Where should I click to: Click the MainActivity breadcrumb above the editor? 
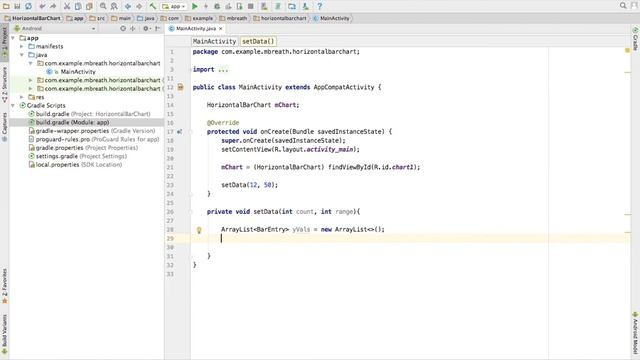pos(214,41)
